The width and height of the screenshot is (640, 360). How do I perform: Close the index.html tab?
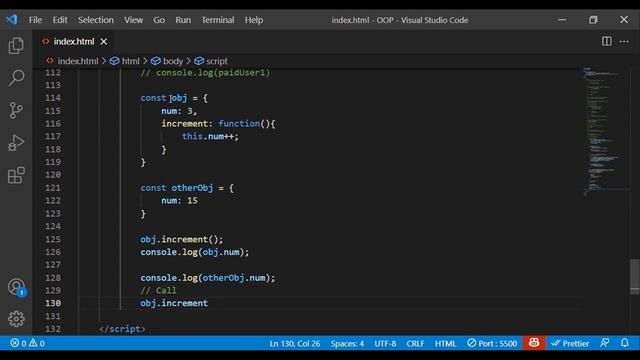point(104,42)
